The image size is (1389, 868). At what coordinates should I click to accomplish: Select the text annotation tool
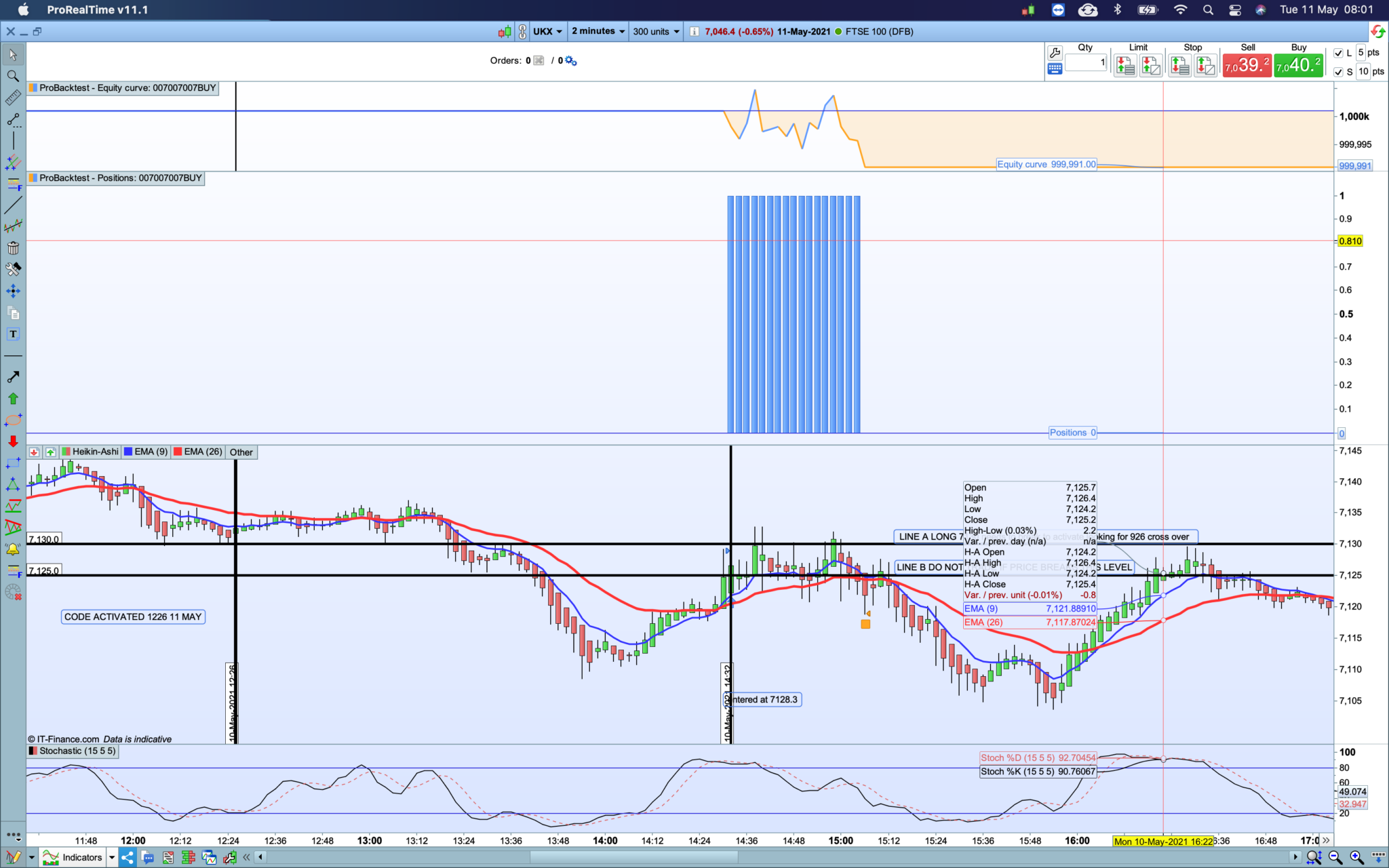13,334
